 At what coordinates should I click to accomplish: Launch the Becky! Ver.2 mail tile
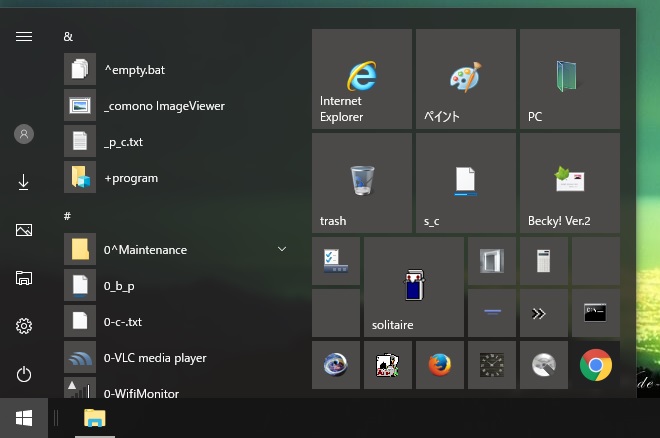pos(570,183)
